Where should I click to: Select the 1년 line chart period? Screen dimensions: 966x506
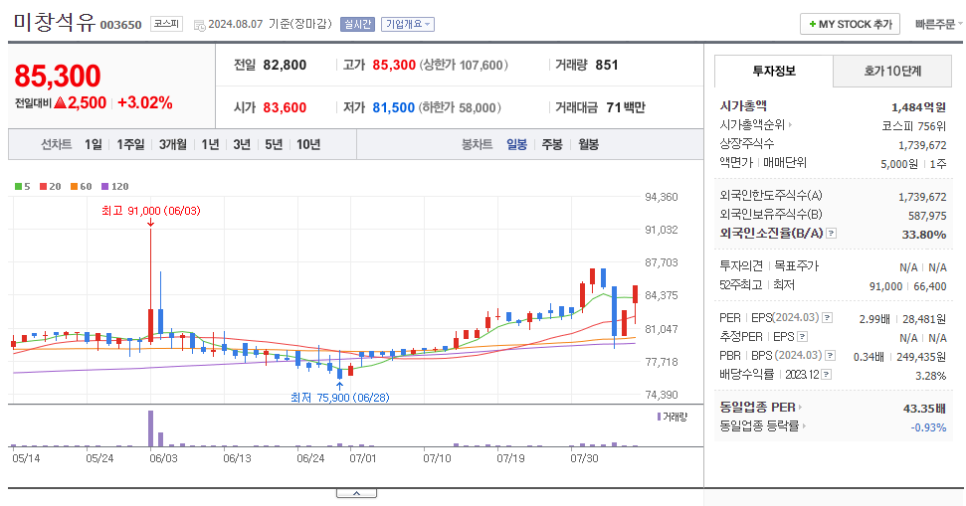click(210, 144)
